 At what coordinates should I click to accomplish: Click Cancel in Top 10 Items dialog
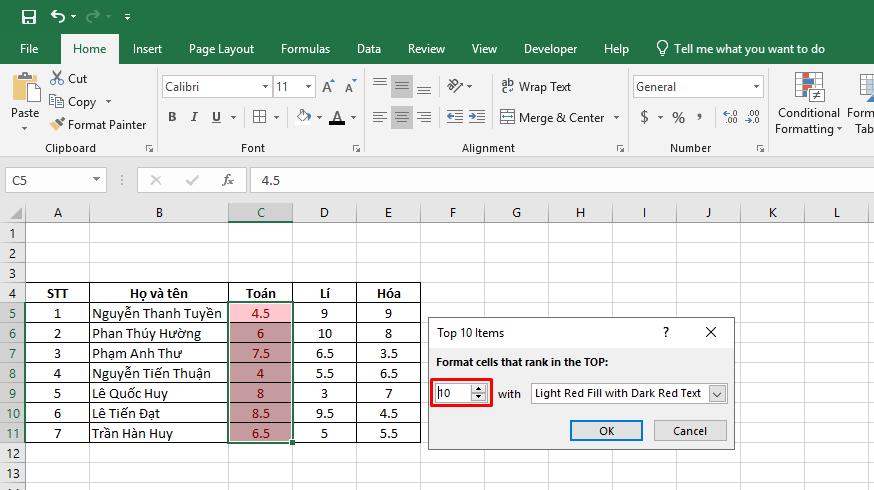tap(690, 430)
